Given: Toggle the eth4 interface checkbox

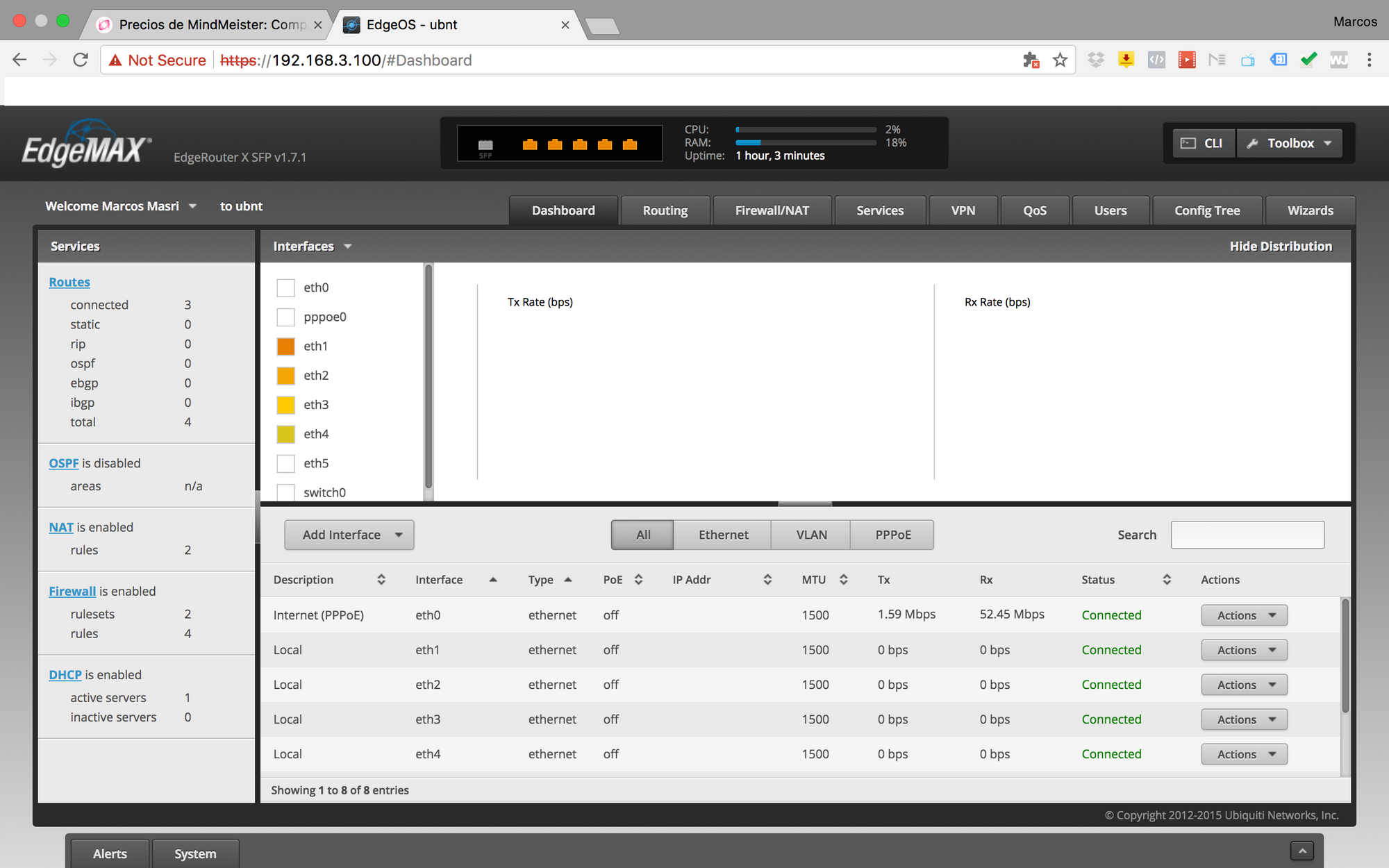Looking at the screenshot, I should (x=285, y=434).
